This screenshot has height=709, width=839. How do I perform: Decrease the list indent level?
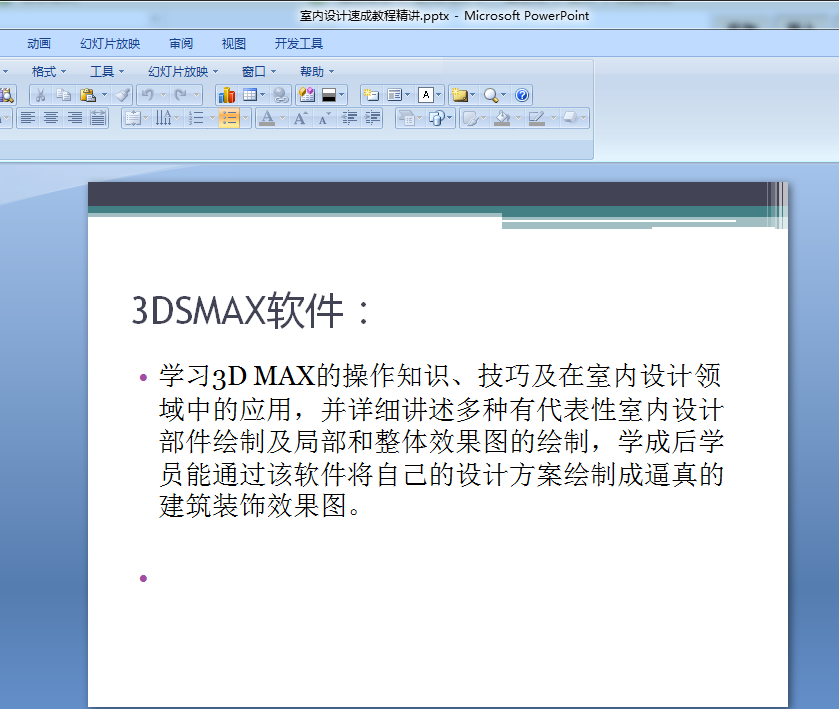point(349,118)
